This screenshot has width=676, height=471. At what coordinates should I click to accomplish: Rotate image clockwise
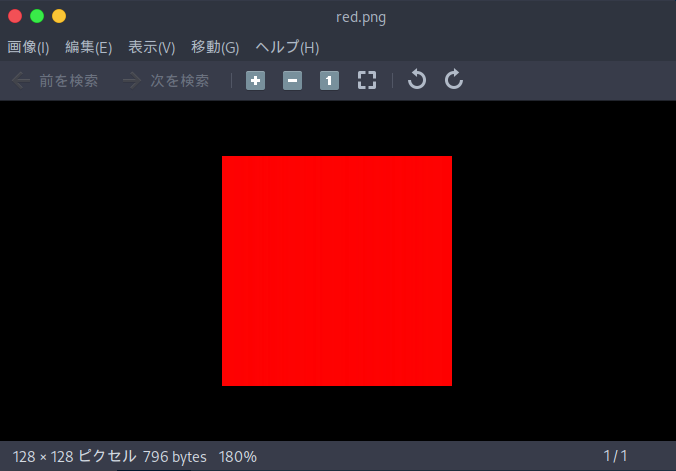pos(454,81)
